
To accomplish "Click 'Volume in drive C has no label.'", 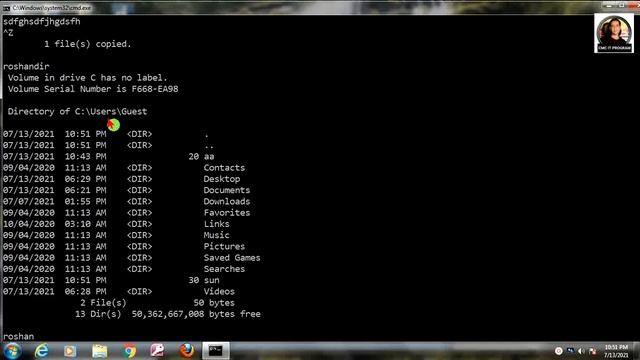I will (x=87, y=78).
